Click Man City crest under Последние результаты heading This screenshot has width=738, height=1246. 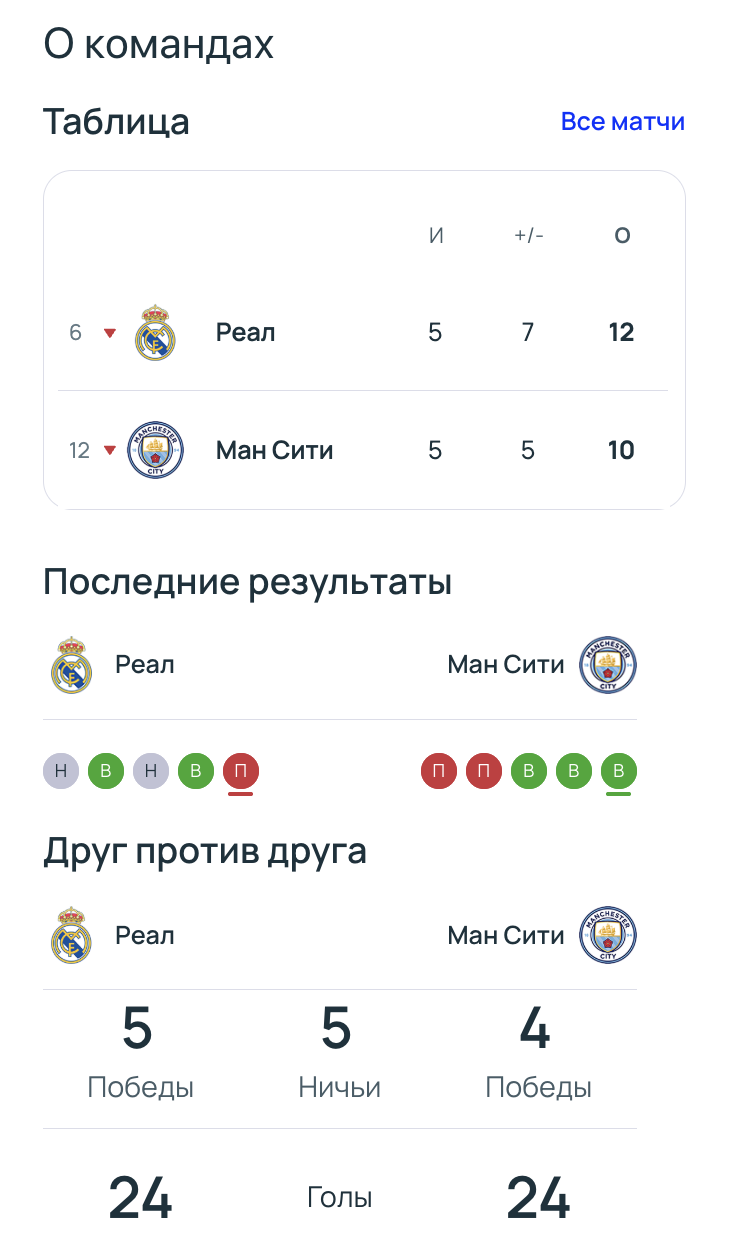608,665
